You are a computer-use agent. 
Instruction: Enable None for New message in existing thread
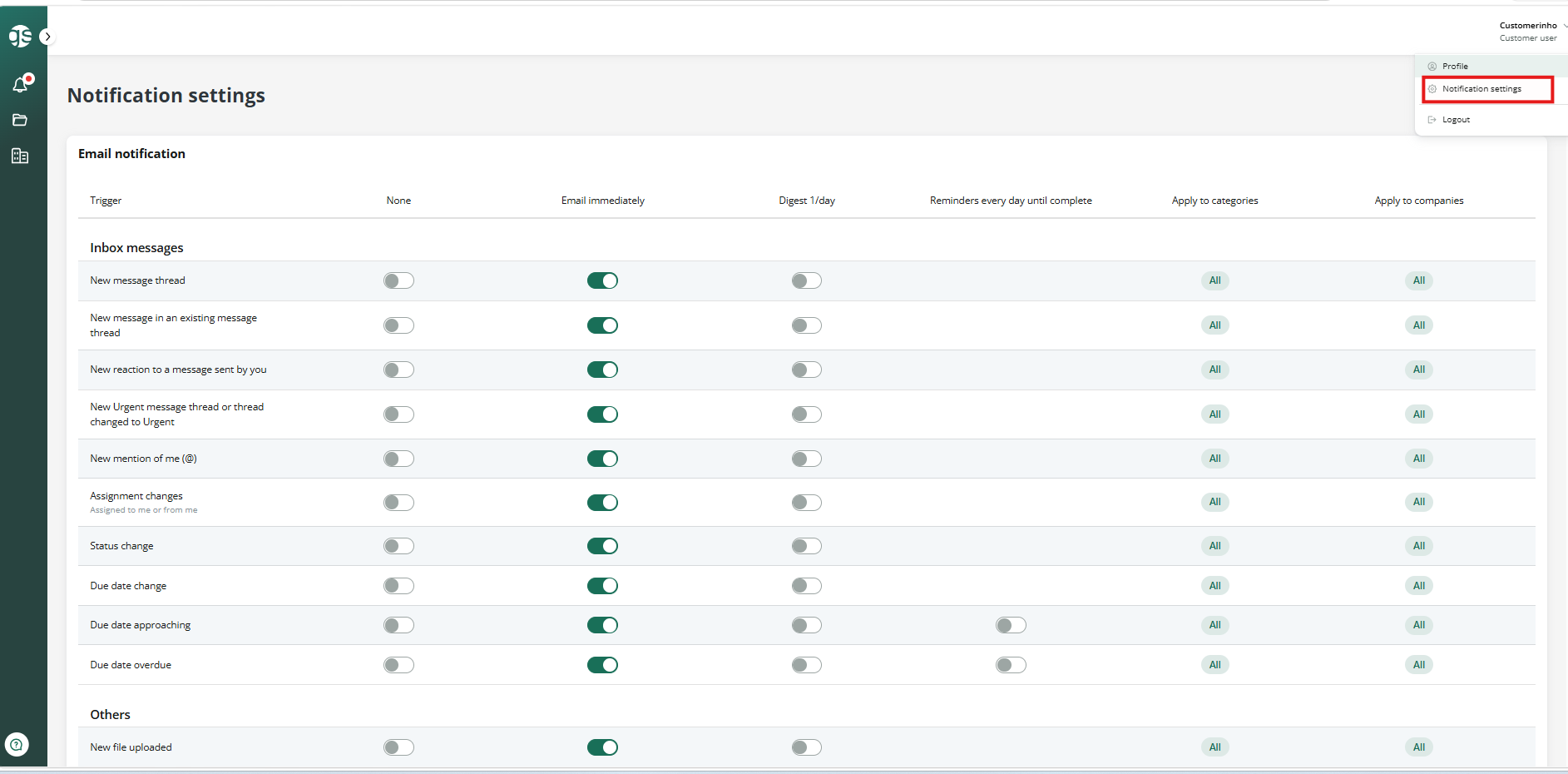(398, 325)
